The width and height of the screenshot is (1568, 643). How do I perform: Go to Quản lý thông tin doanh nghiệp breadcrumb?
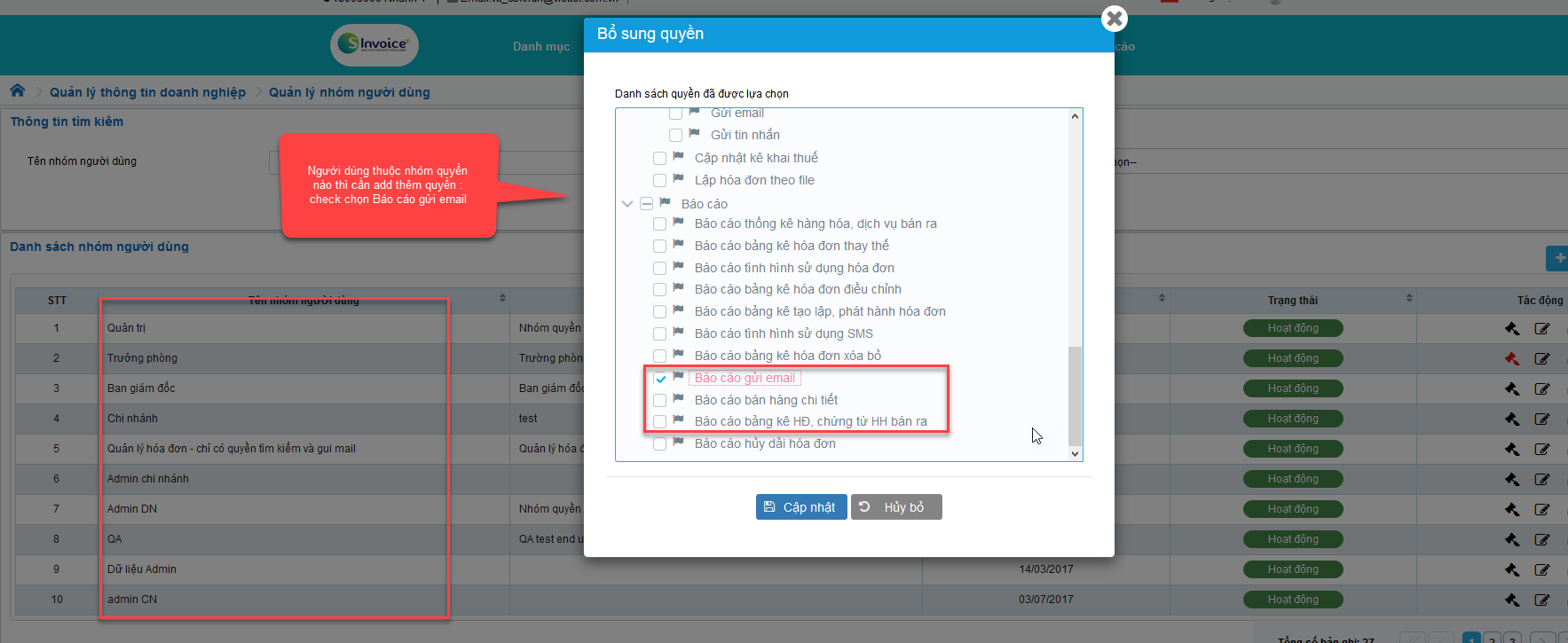click(x=147, y=92)
